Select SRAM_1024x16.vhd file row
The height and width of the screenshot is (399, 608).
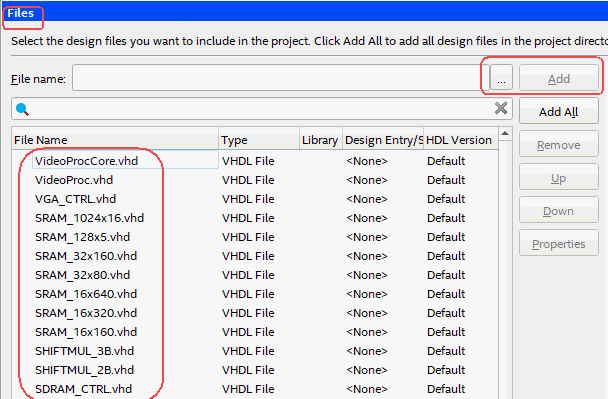point(255,218)
